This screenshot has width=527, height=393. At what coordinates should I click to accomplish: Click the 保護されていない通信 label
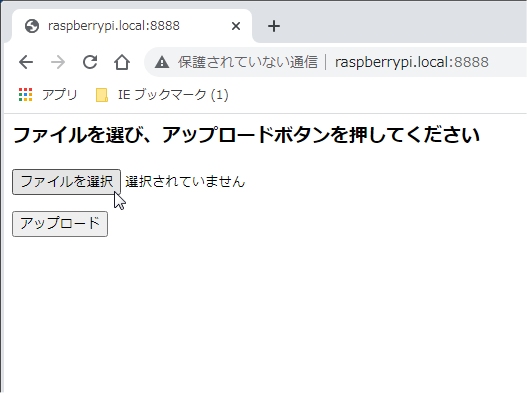click(248, 62)
